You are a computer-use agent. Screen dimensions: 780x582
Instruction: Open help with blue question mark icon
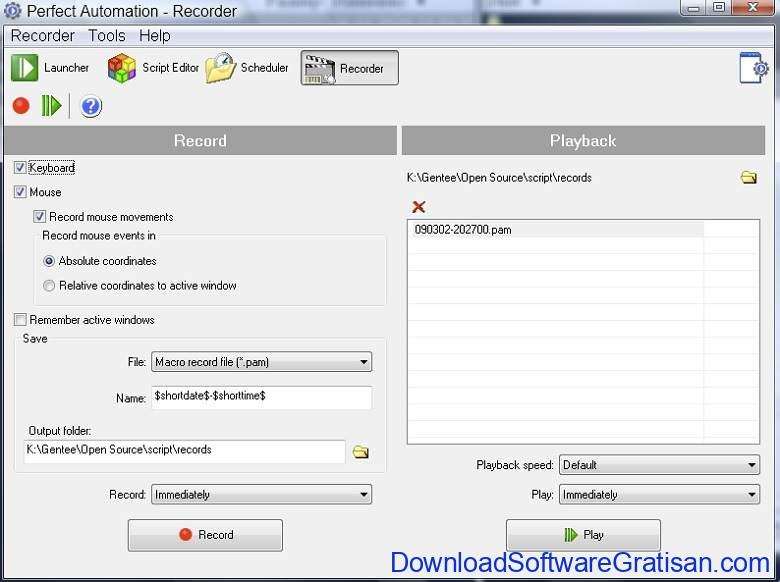pyautogui.click(x=91, y=106)
